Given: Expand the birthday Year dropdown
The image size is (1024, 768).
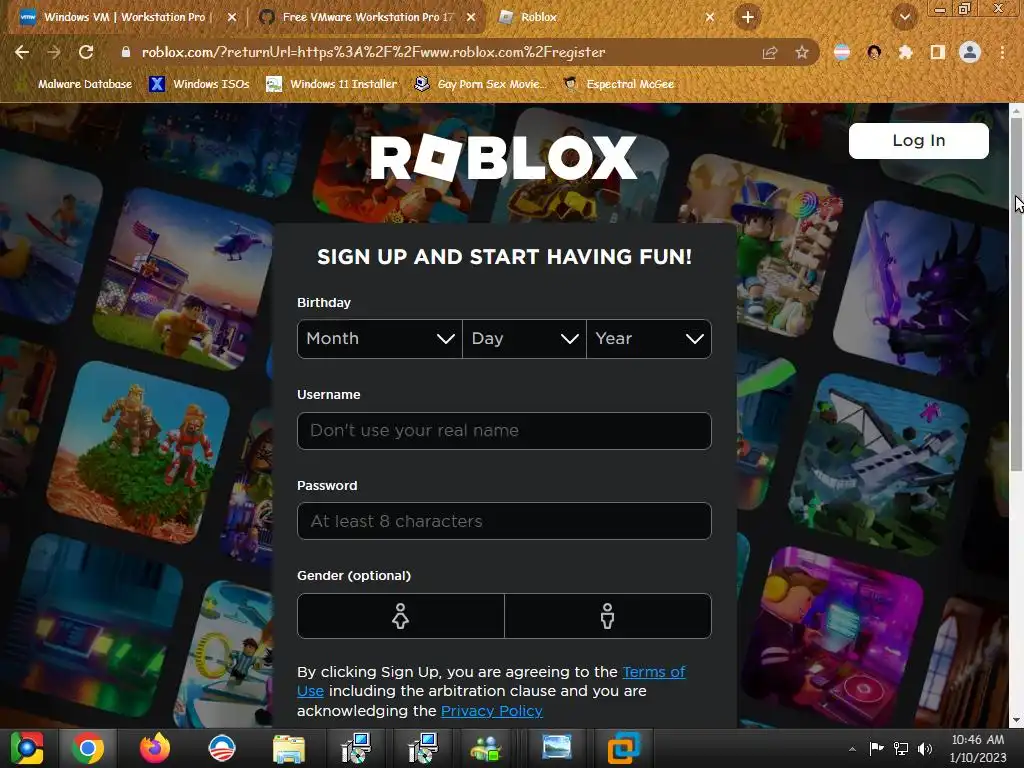Looking at the screenshot, I should coord(649,339).
